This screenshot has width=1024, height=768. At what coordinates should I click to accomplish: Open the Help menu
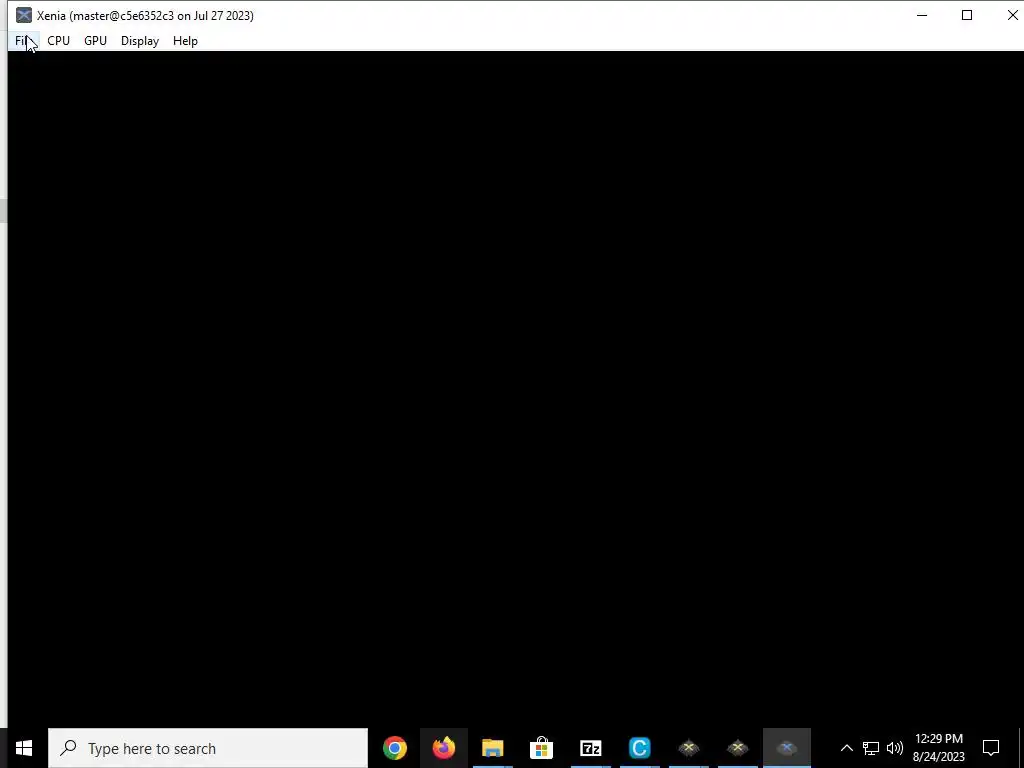tap(185, 40)
